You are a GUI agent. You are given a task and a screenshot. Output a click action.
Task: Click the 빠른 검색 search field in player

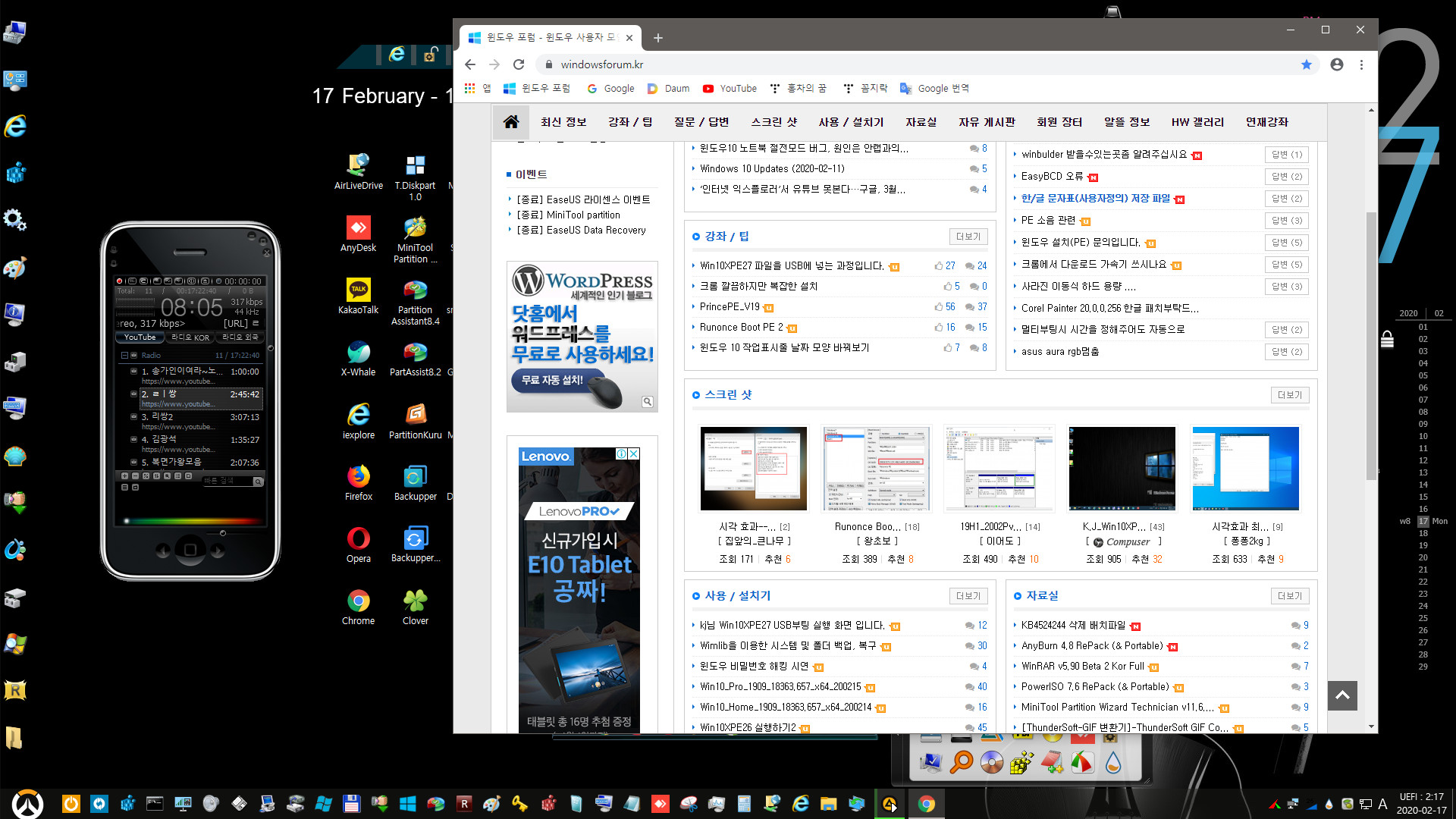227,481
